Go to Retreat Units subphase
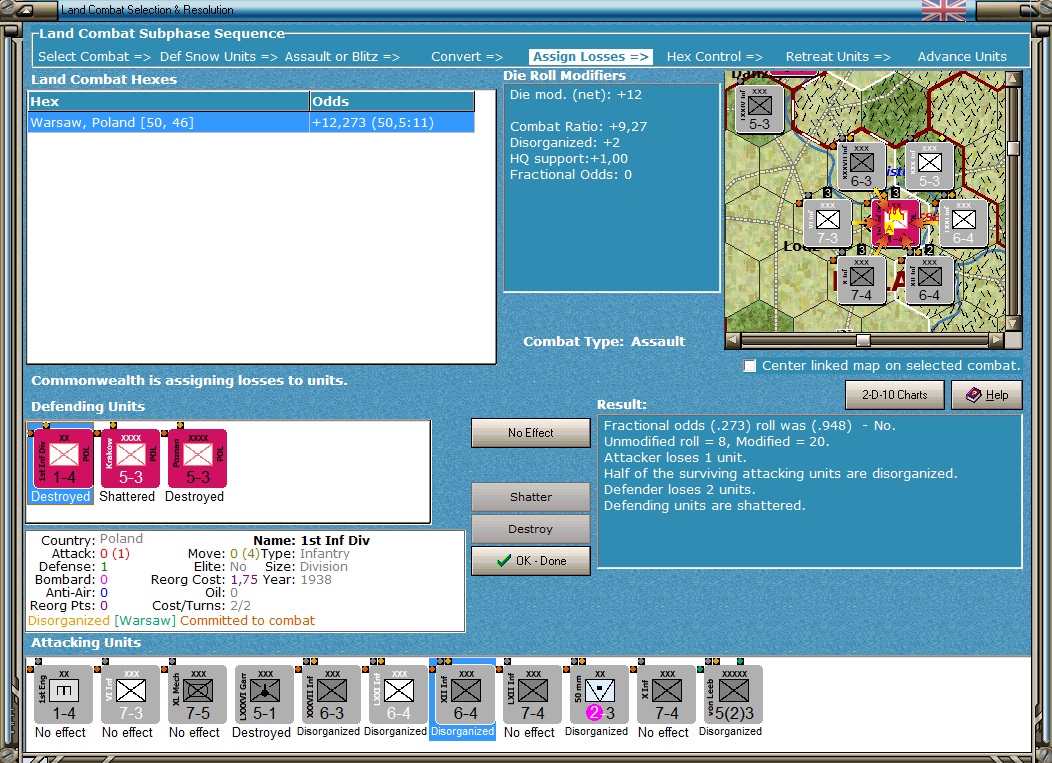The width and height of the screenshot is (1052, 763). [x=838, y=56]
